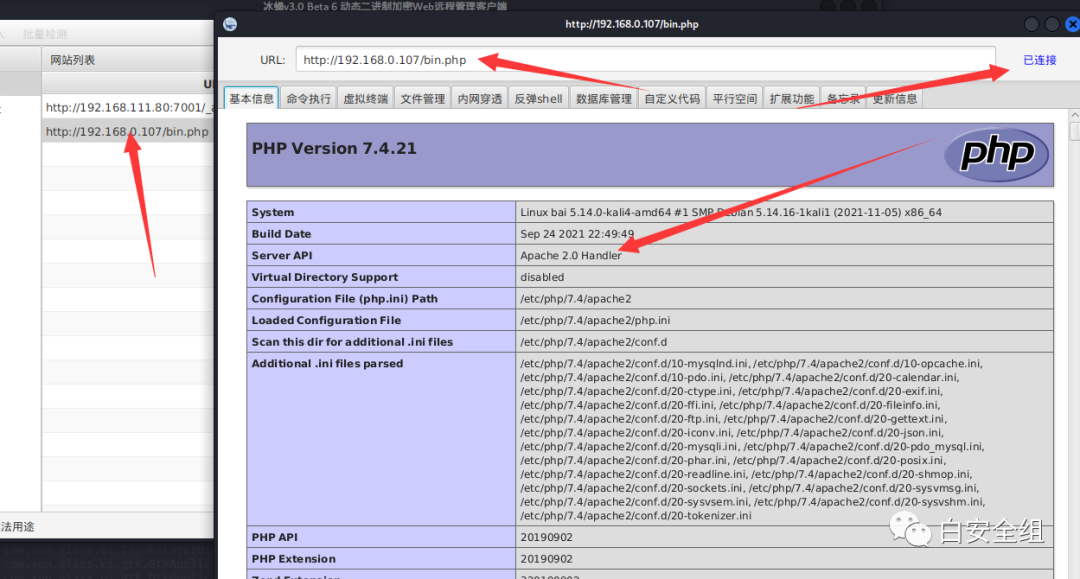Click the 已连接 connection status text
Screen dimensions: 1080x579
[1039, 60]
